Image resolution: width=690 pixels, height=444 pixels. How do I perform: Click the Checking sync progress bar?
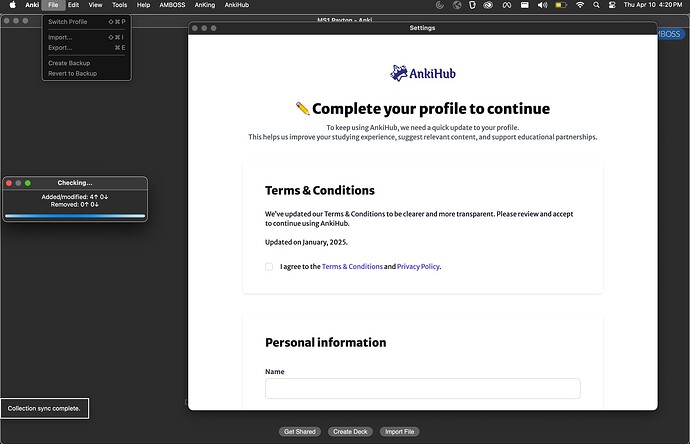coord(75,216)
